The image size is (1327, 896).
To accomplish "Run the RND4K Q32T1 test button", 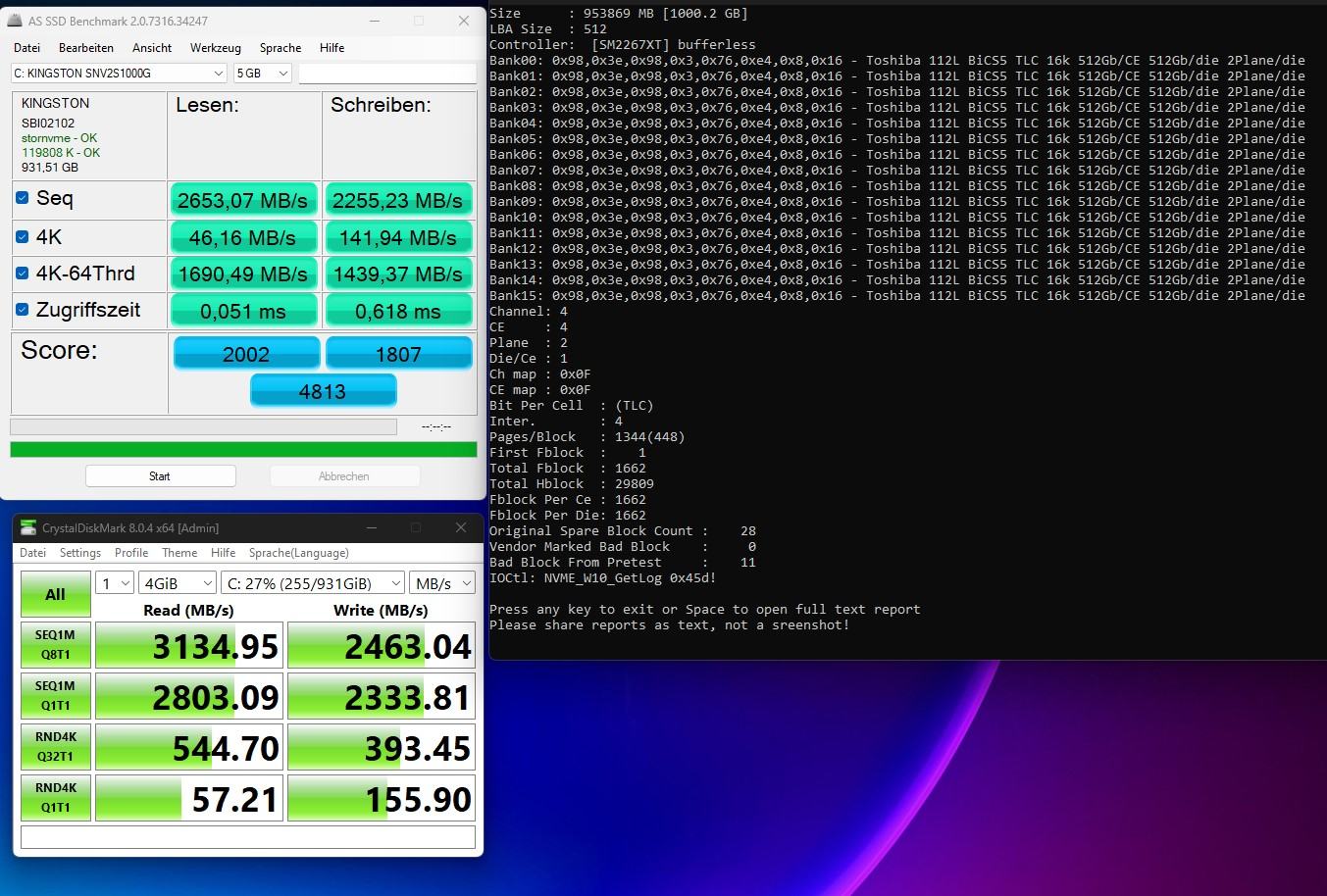I will 56,747.
